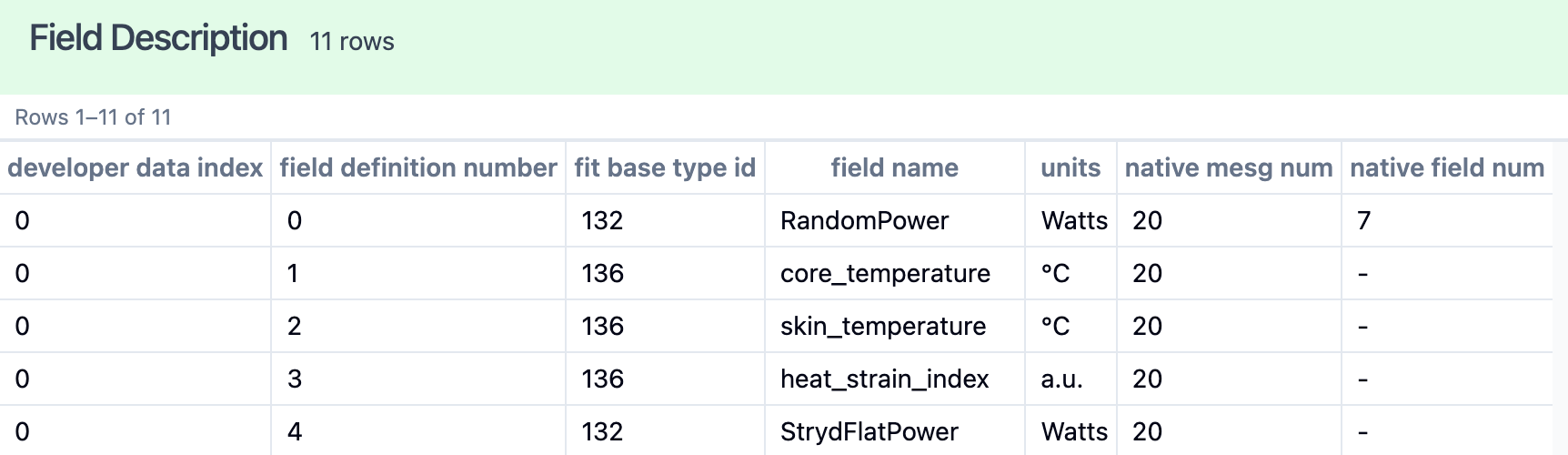Screen dimensions: 1568x455
Task: Click the Rows 1–11 of 11 text
Action: [x=93, y=117]
